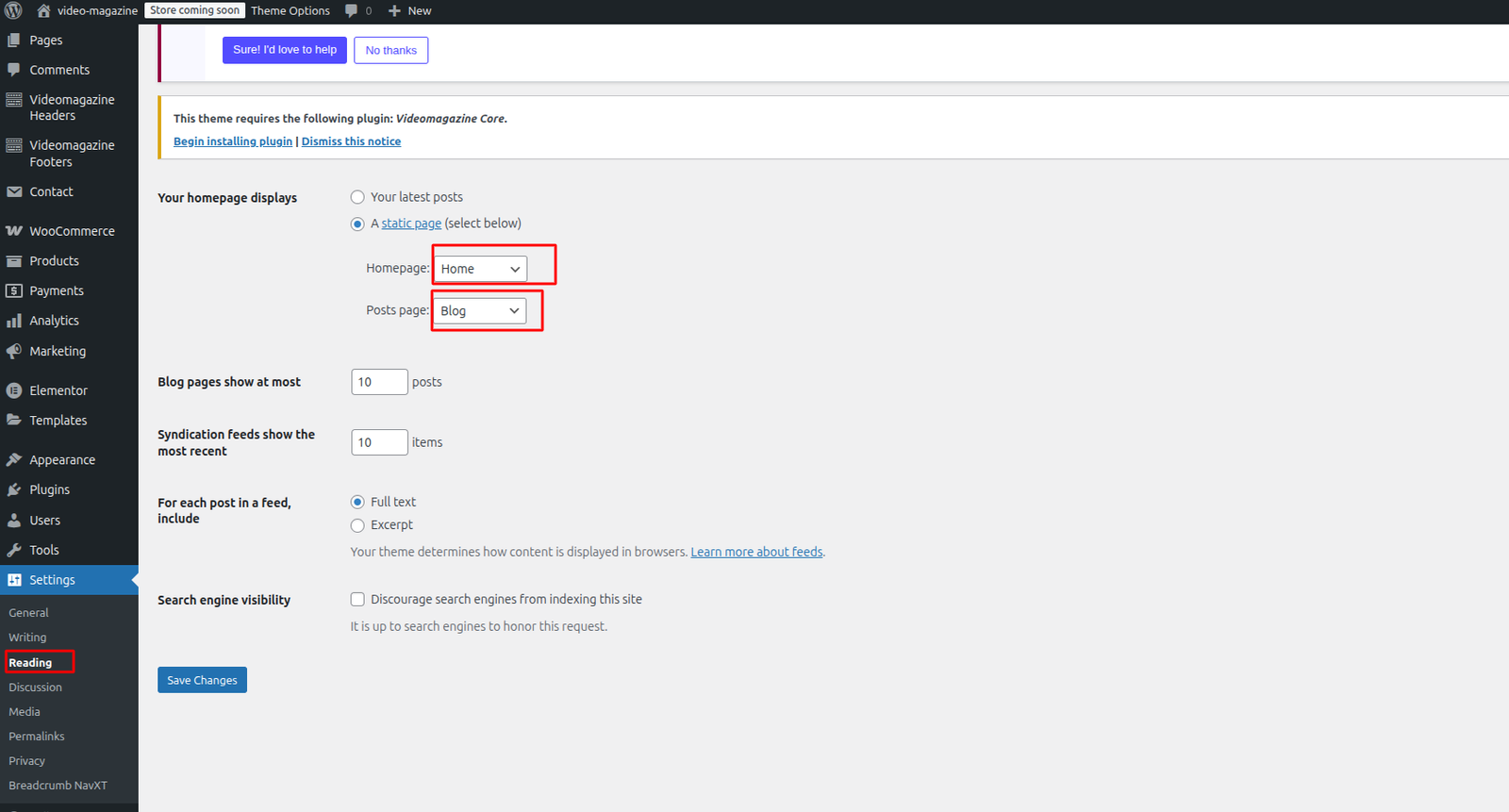Click the WooCommerce icon in sidebar
The width and height of the screenshot is (1509, 812).
click(14, 231)
